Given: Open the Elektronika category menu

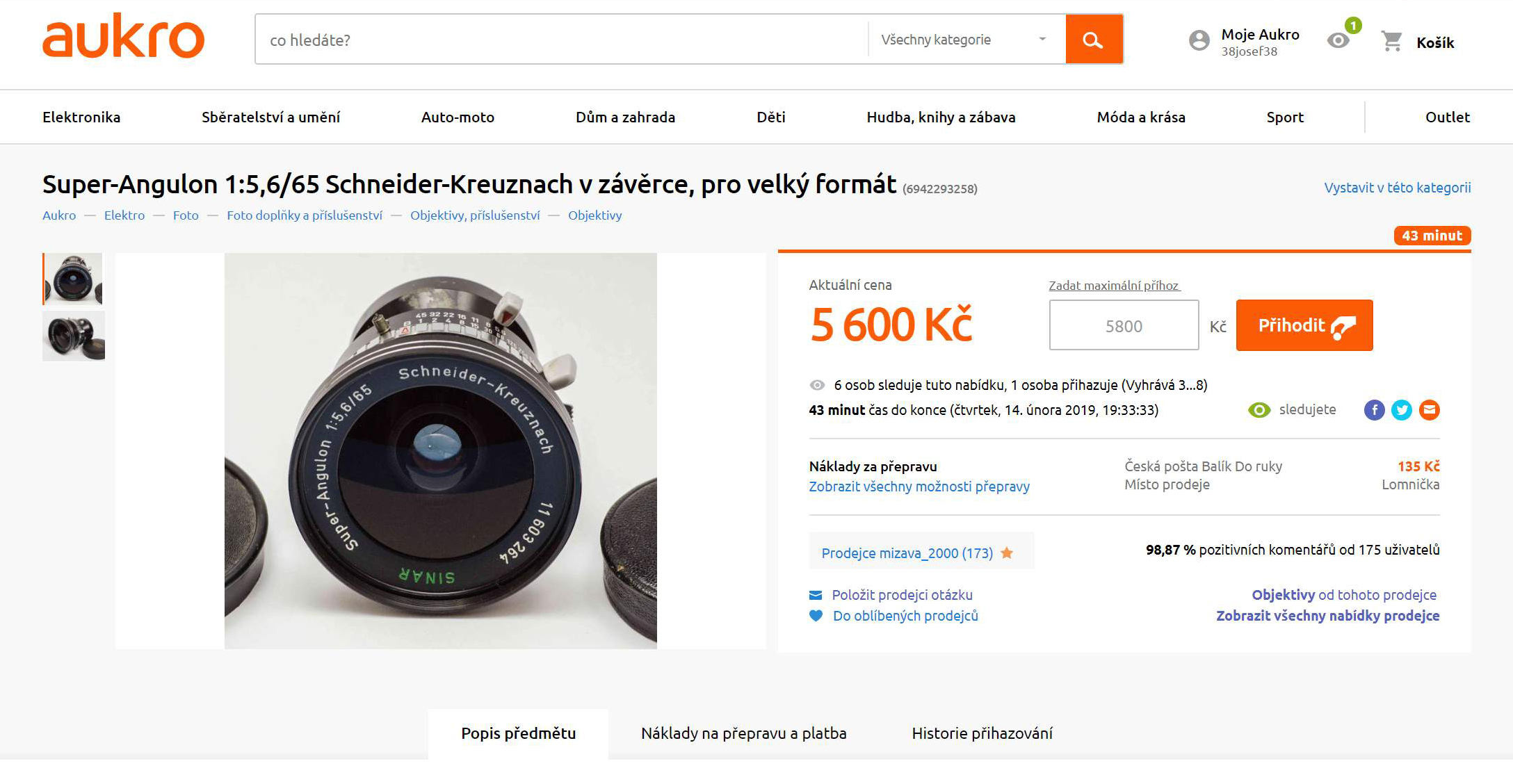Looking at the screenshot, I should click(x=81, y=117).
